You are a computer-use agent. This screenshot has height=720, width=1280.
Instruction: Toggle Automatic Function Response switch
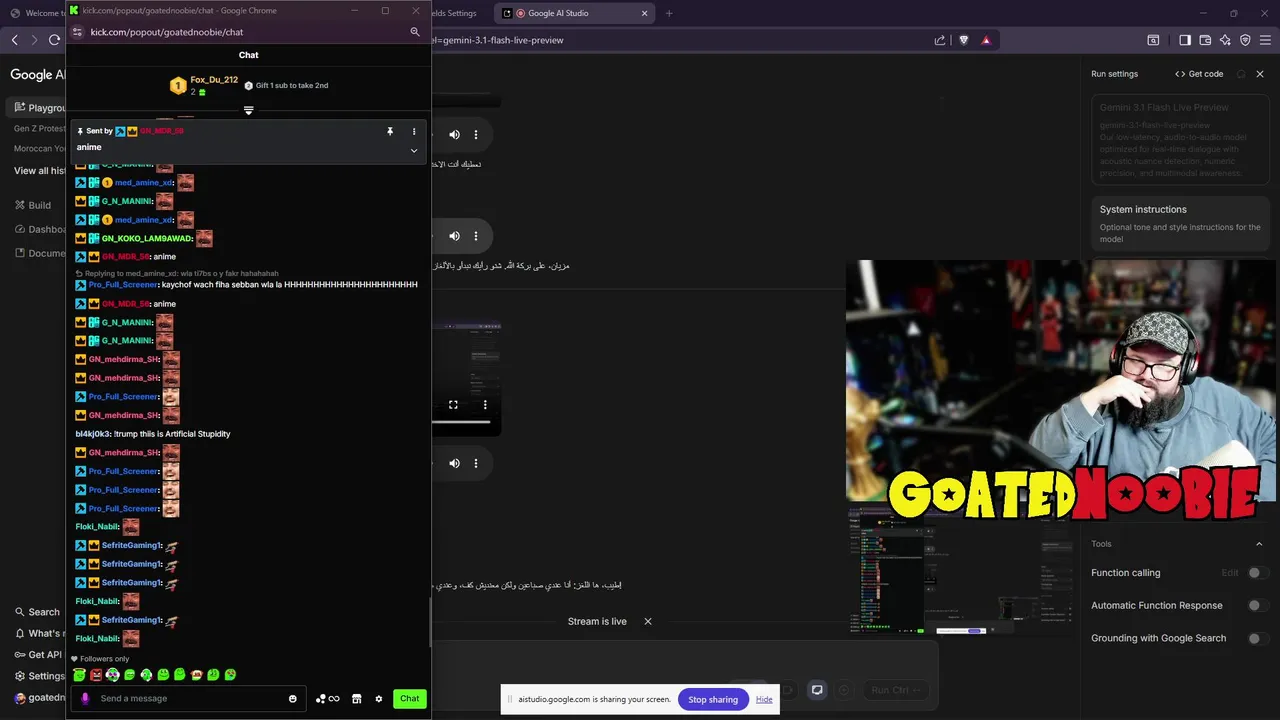[x=1258, y=606]
